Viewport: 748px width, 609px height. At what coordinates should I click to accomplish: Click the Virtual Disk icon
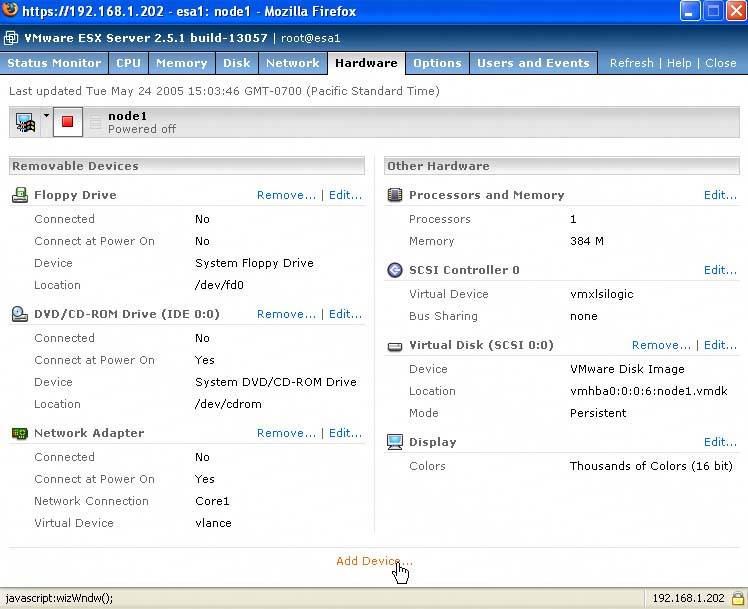395,345
